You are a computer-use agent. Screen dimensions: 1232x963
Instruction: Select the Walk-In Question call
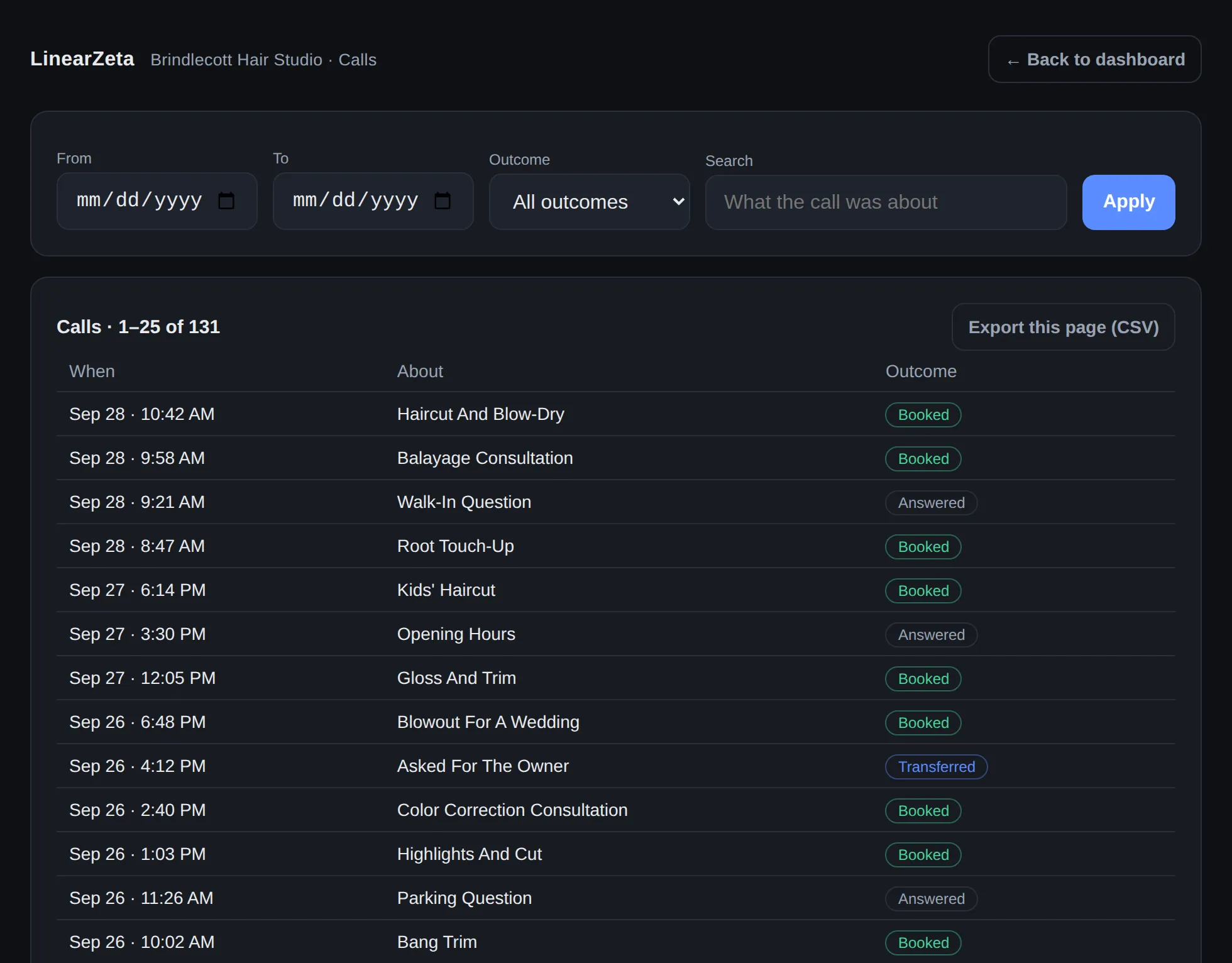(615, 502)
